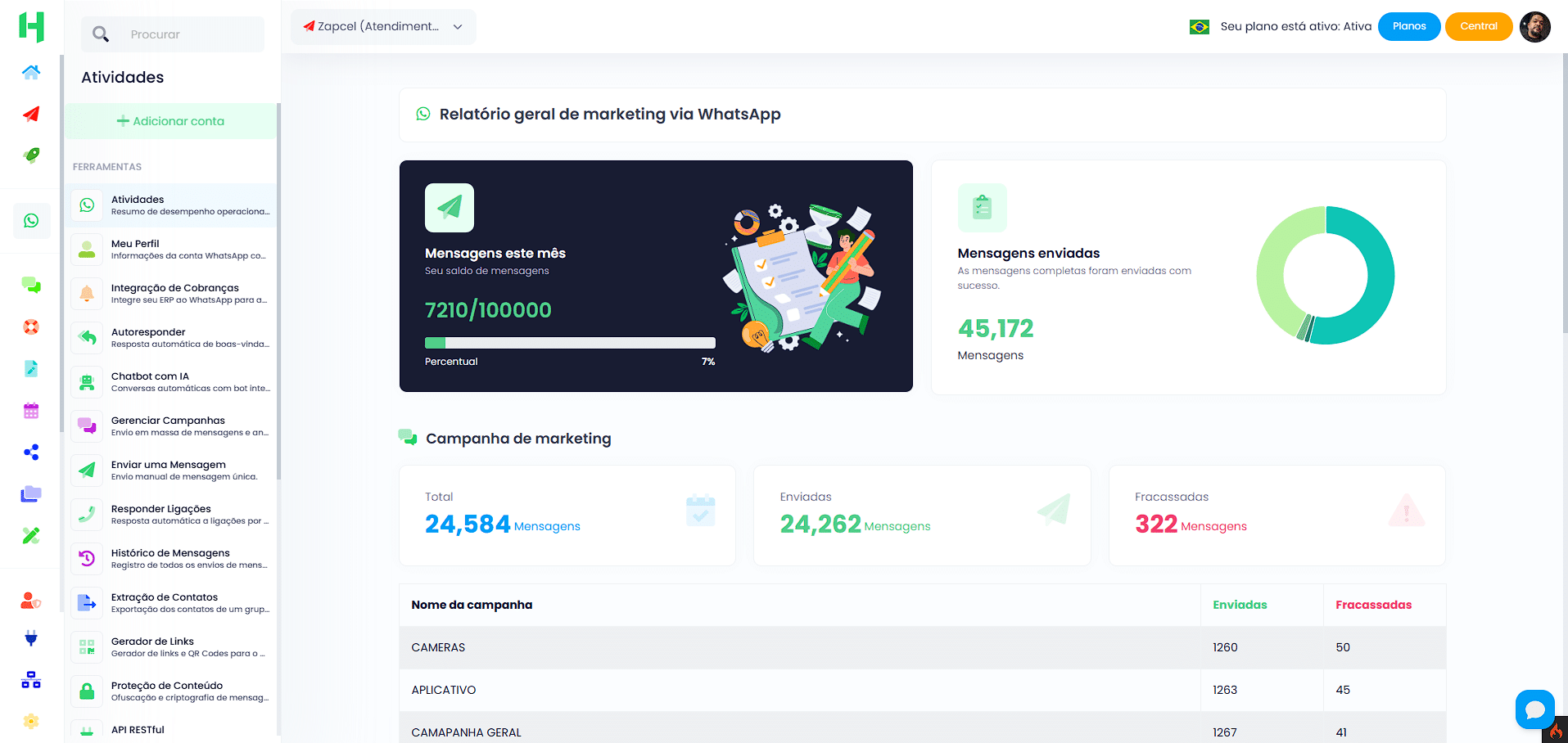Click the blue share nodes icon
Screen dimensions: 1568x743
[x=31, y=453]
